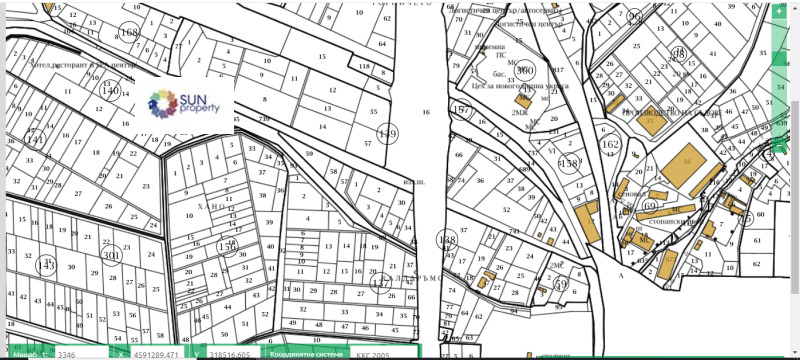Select circled block number 157

[461, 110]
